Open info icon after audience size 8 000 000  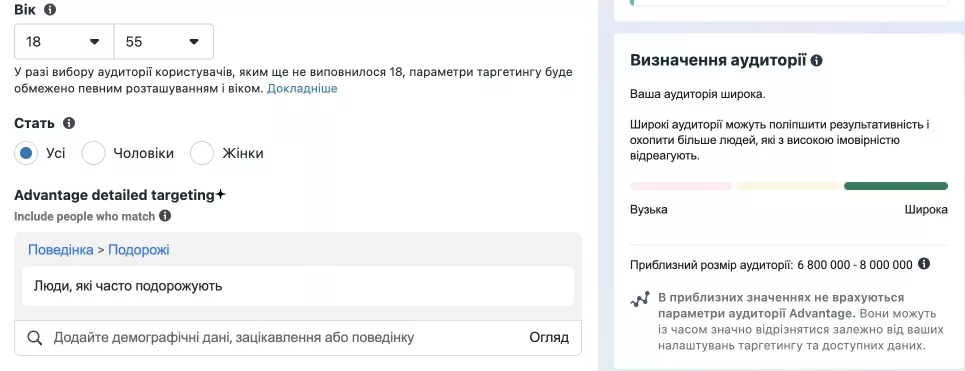tap(923, 264)
